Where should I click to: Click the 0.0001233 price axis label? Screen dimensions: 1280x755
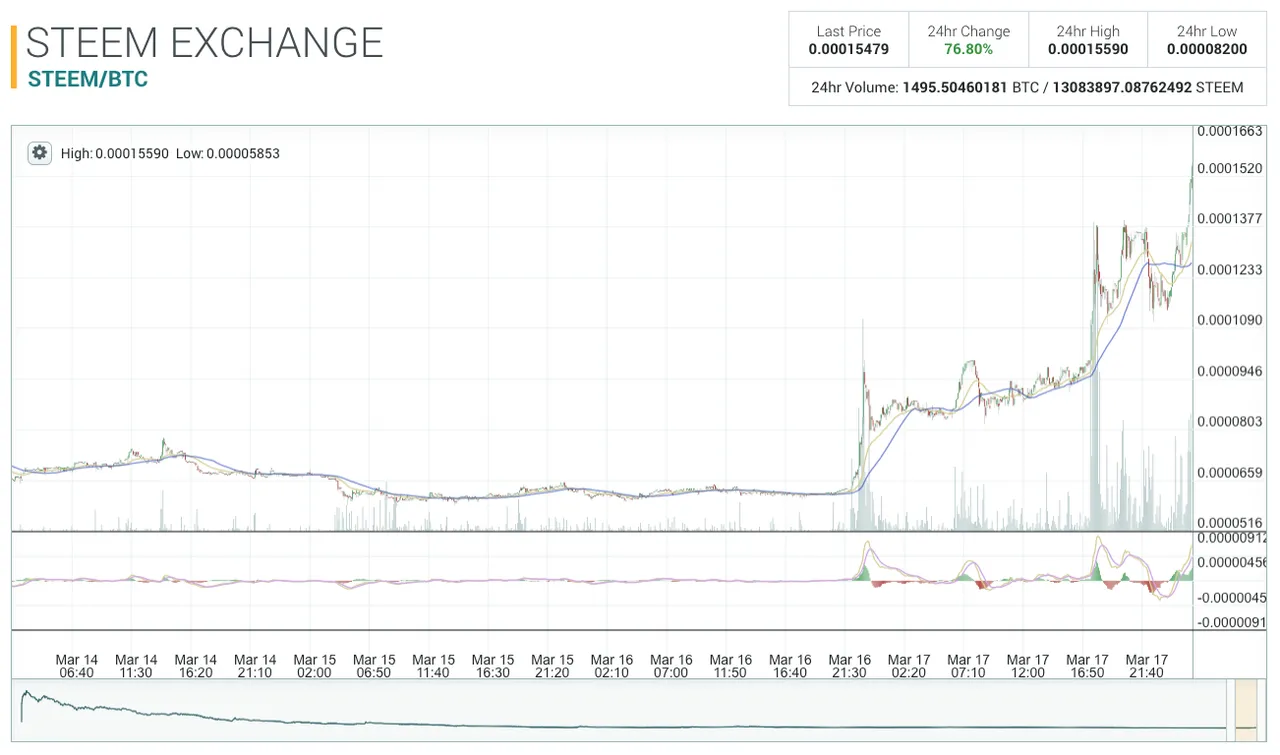click(1230, 270)
